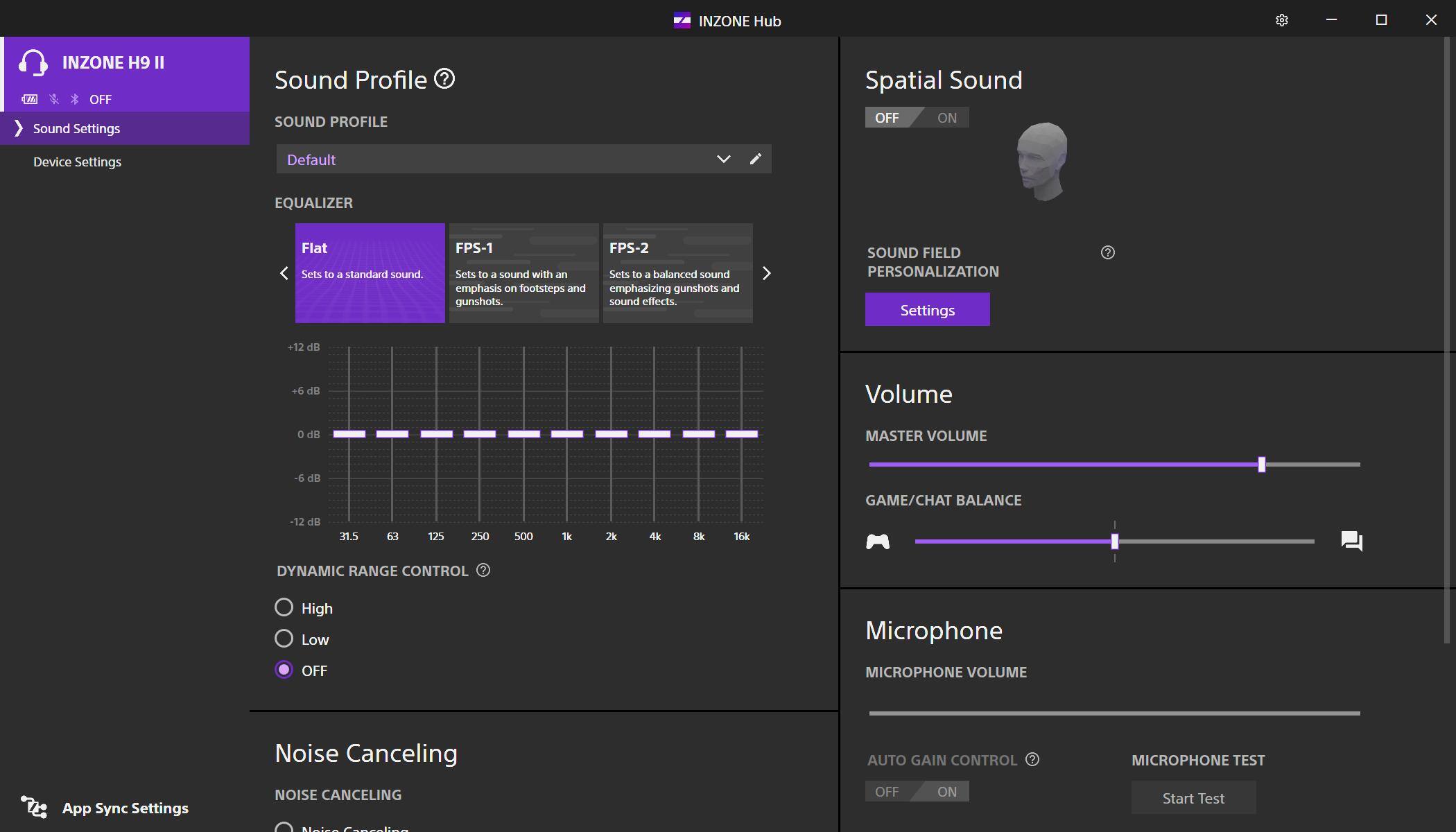Switch Auto Gain Control to OFF
Screen dimensions: 1456x832
point(887,792)
